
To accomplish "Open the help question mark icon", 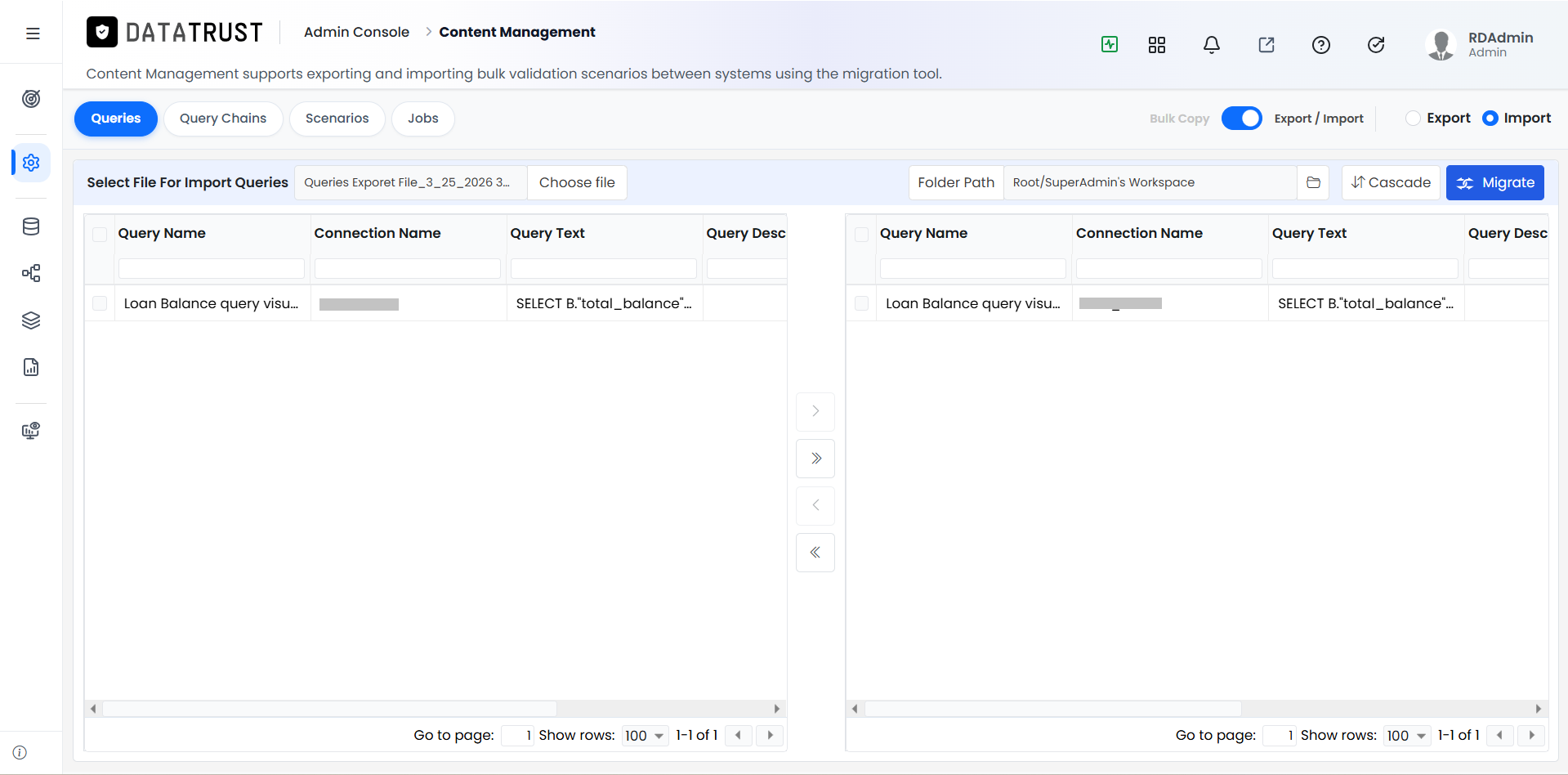I will click(x=1321, y=45).
